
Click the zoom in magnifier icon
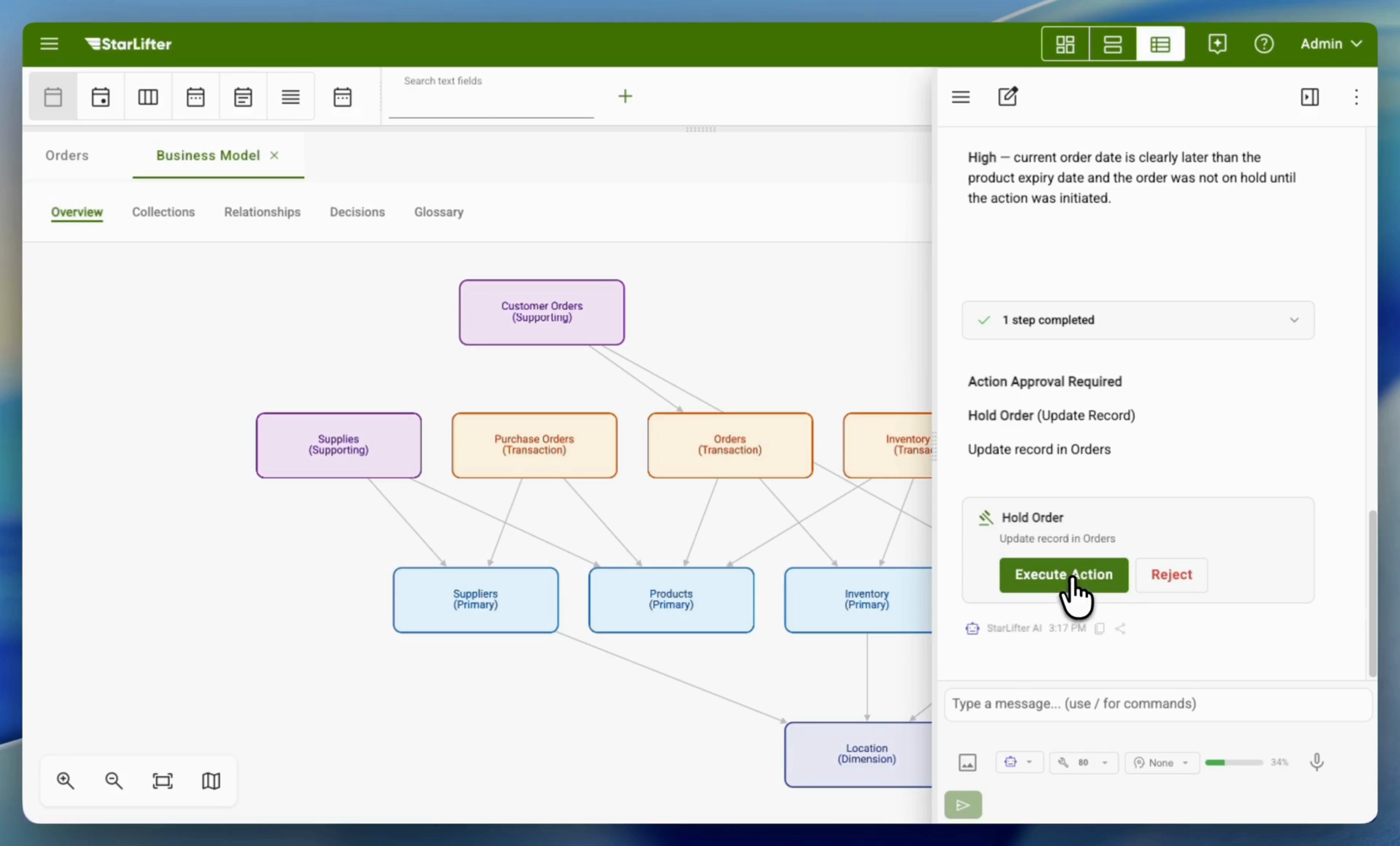pos(65,781)
